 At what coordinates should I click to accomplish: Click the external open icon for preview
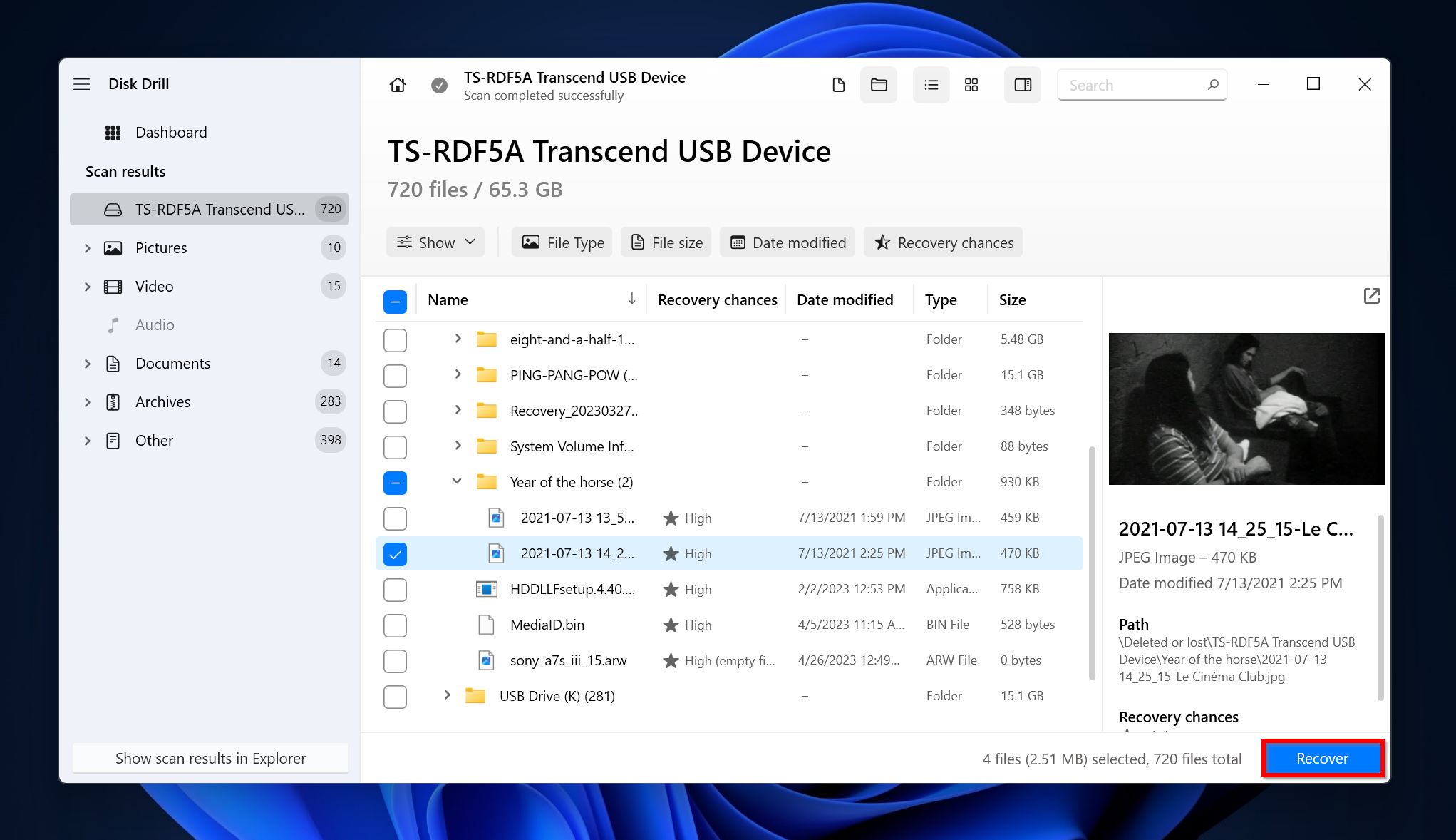(x=1372, y=296)
